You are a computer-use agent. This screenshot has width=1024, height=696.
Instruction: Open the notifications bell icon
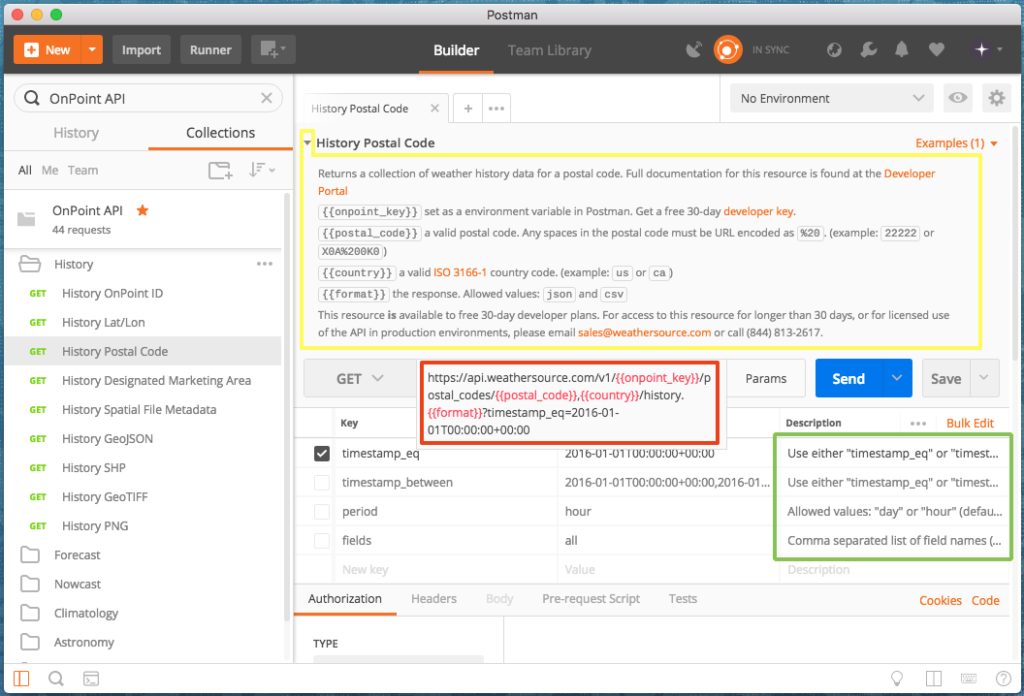click(902, 50)
